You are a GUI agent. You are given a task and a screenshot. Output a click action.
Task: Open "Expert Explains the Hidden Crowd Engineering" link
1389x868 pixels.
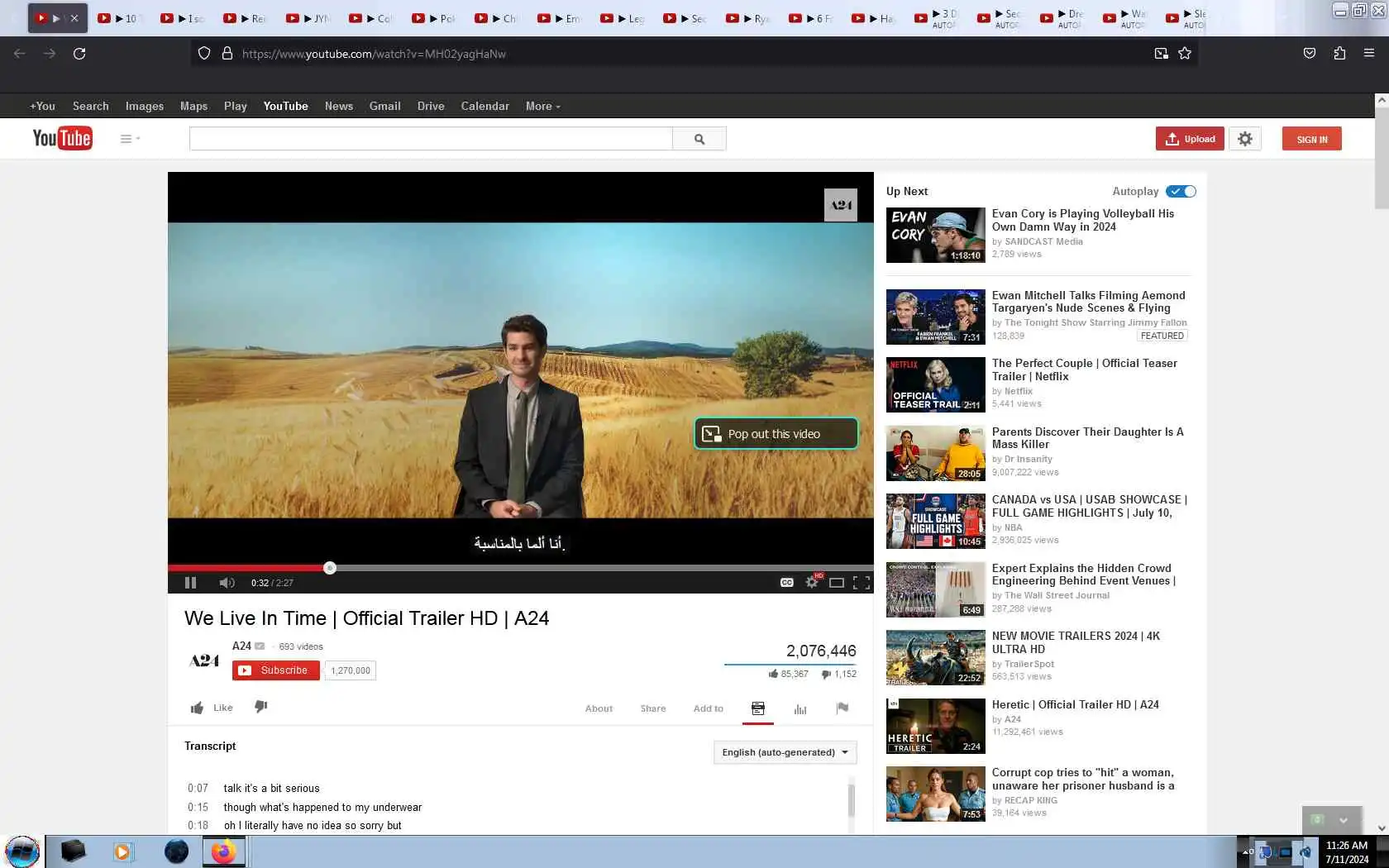1084,575
